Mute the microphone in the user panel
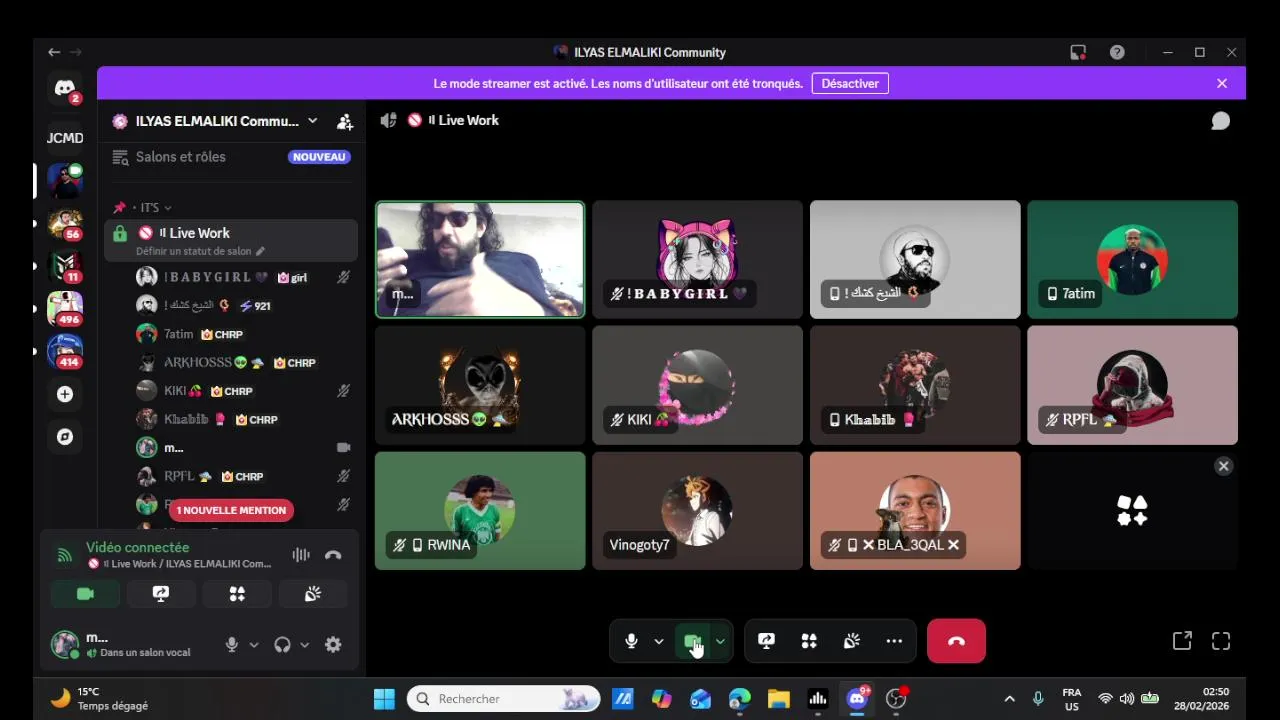The image size is (1280, 720). (232, 645)
